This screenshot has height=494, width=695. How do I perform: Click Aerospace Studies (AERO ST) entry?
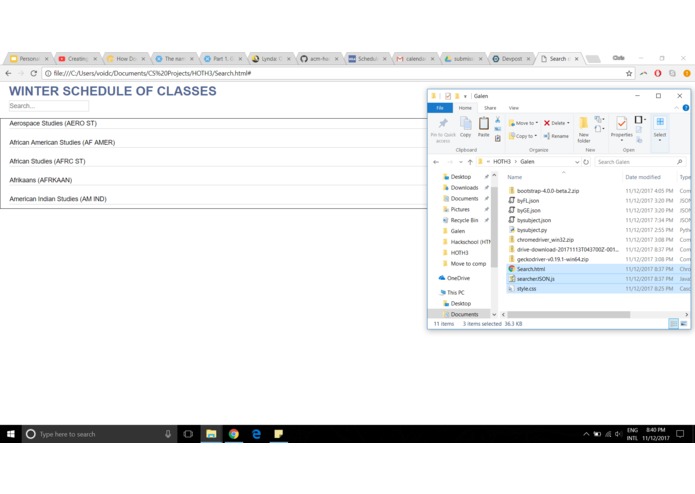click(x=53, y=124)
